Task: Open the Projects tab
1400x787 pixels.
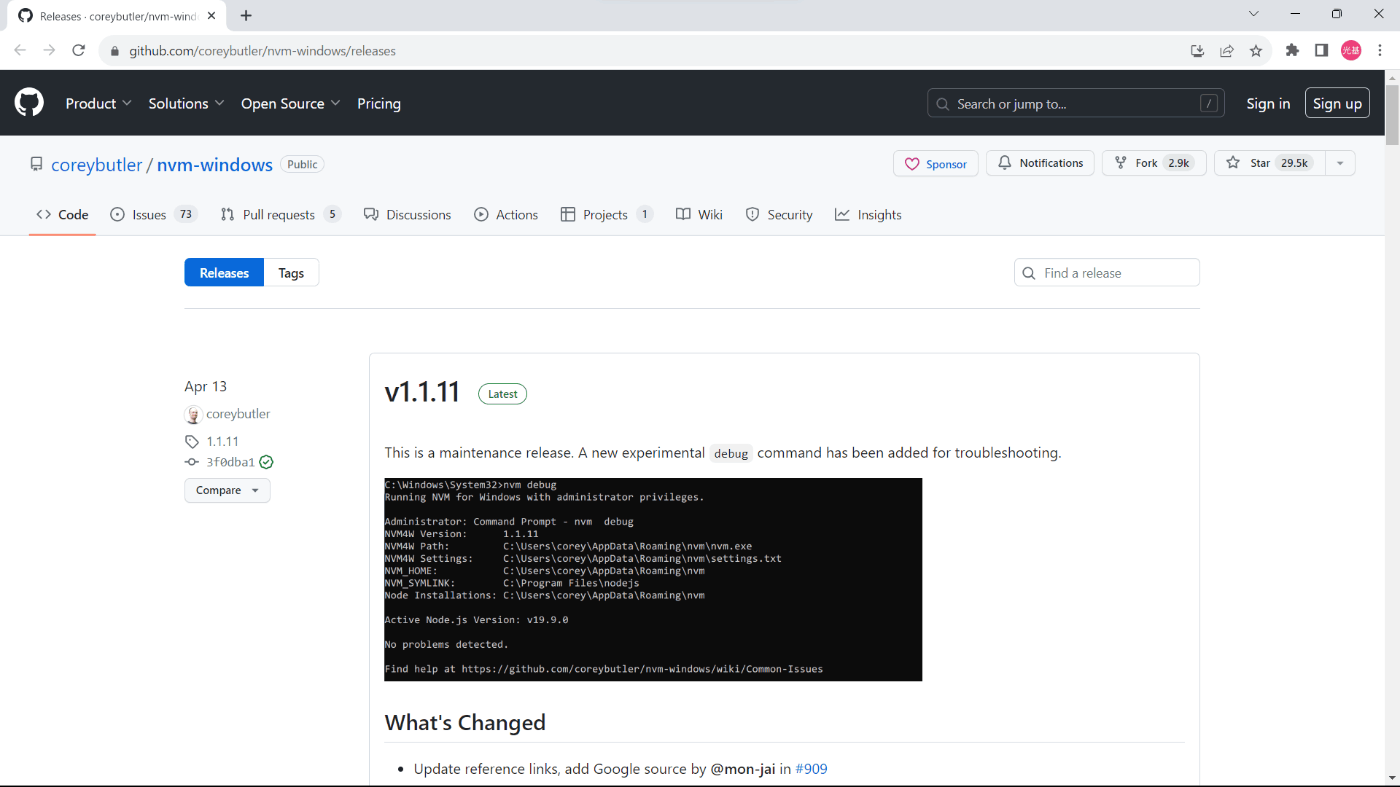Action: (x=607, y=214)
